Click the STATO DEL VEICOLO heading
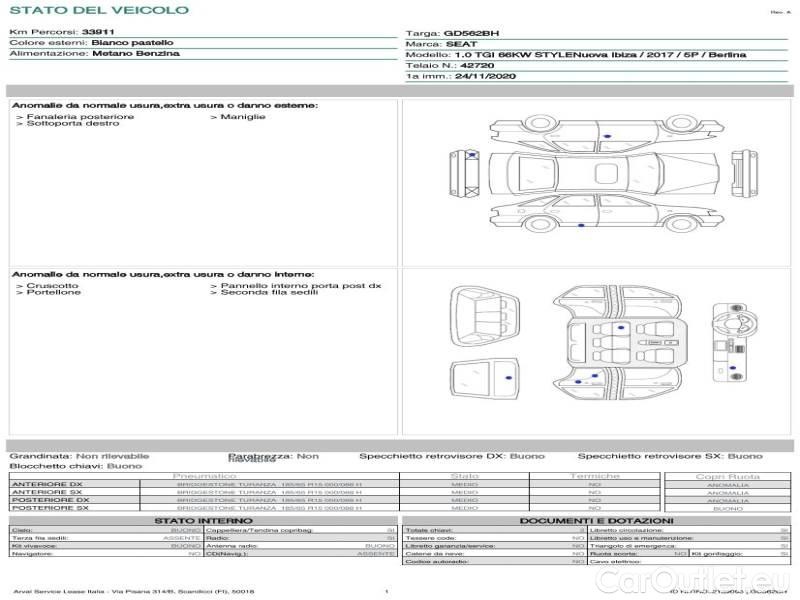Screen dimensions: 800x600 click(98, 10)
